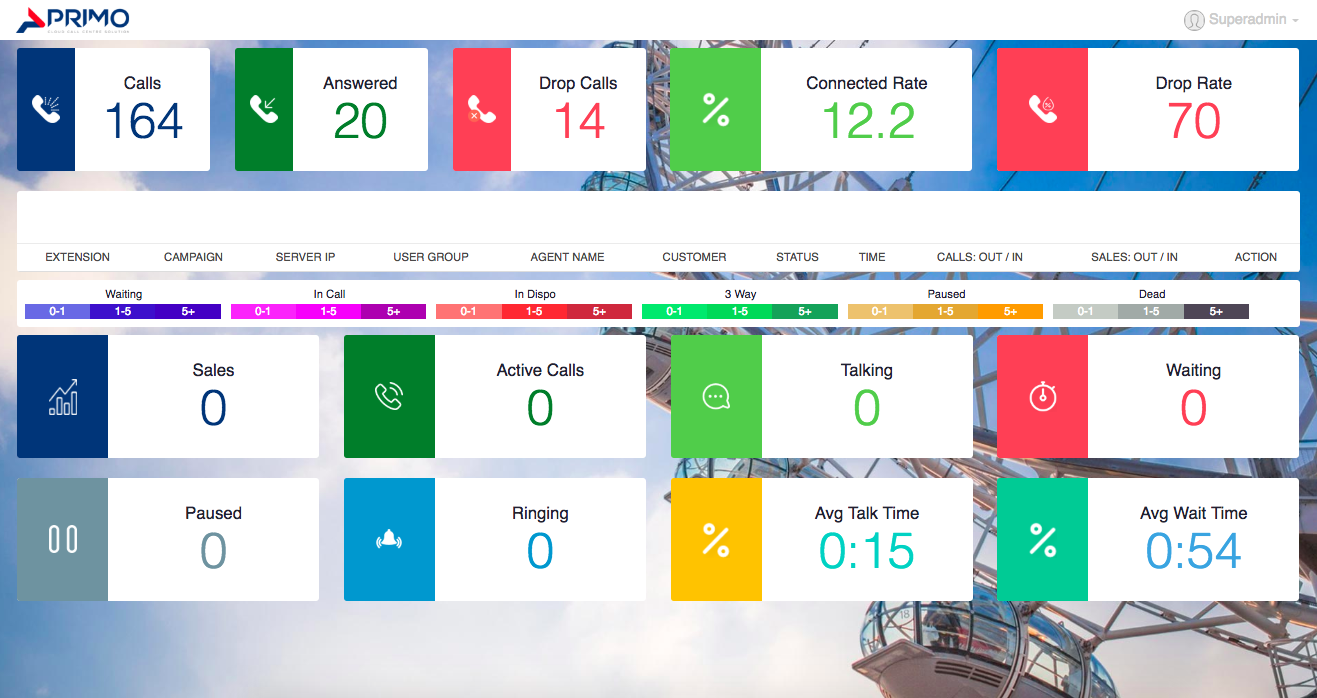This screenshot has width=1317, height=698.
Task: Click the Avg Wait Time value 0:54
Action: click(1193, 552)
